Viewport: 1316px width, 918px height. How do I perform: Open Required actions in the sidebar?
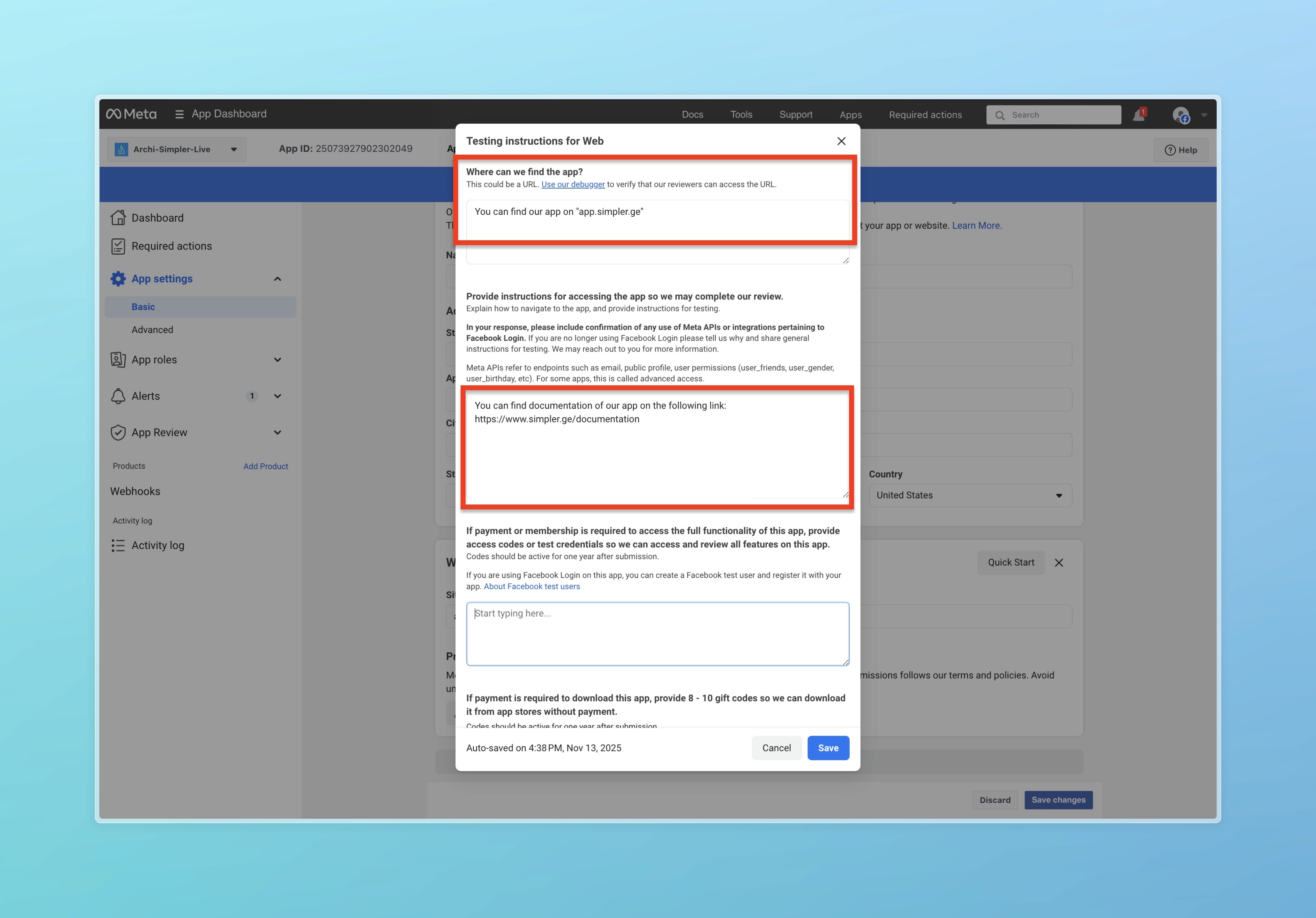171,246
